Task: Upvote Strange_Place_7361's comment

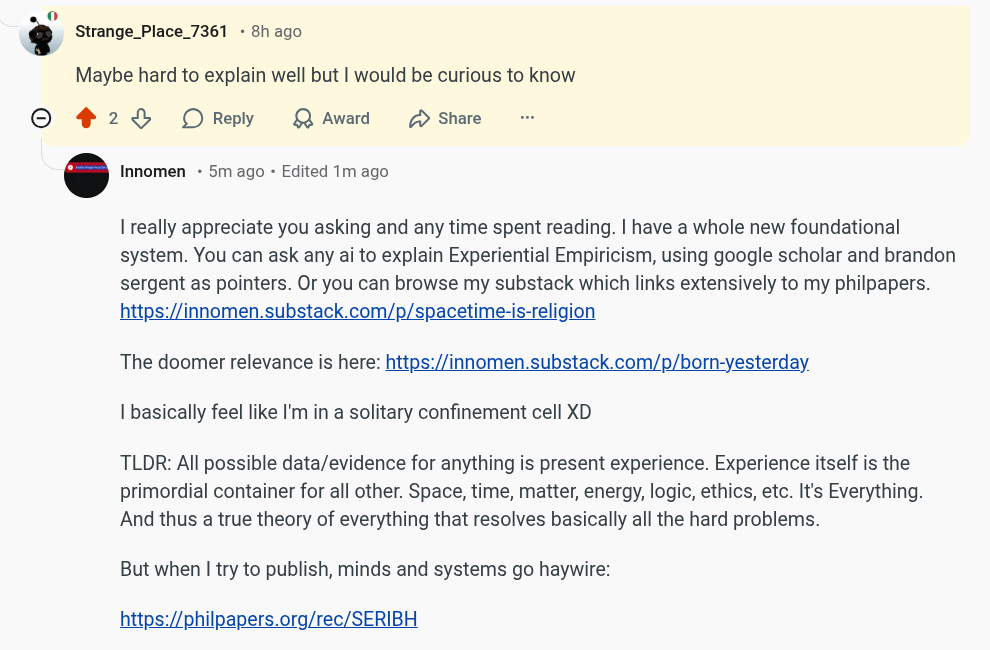Action: coord(86,118)
